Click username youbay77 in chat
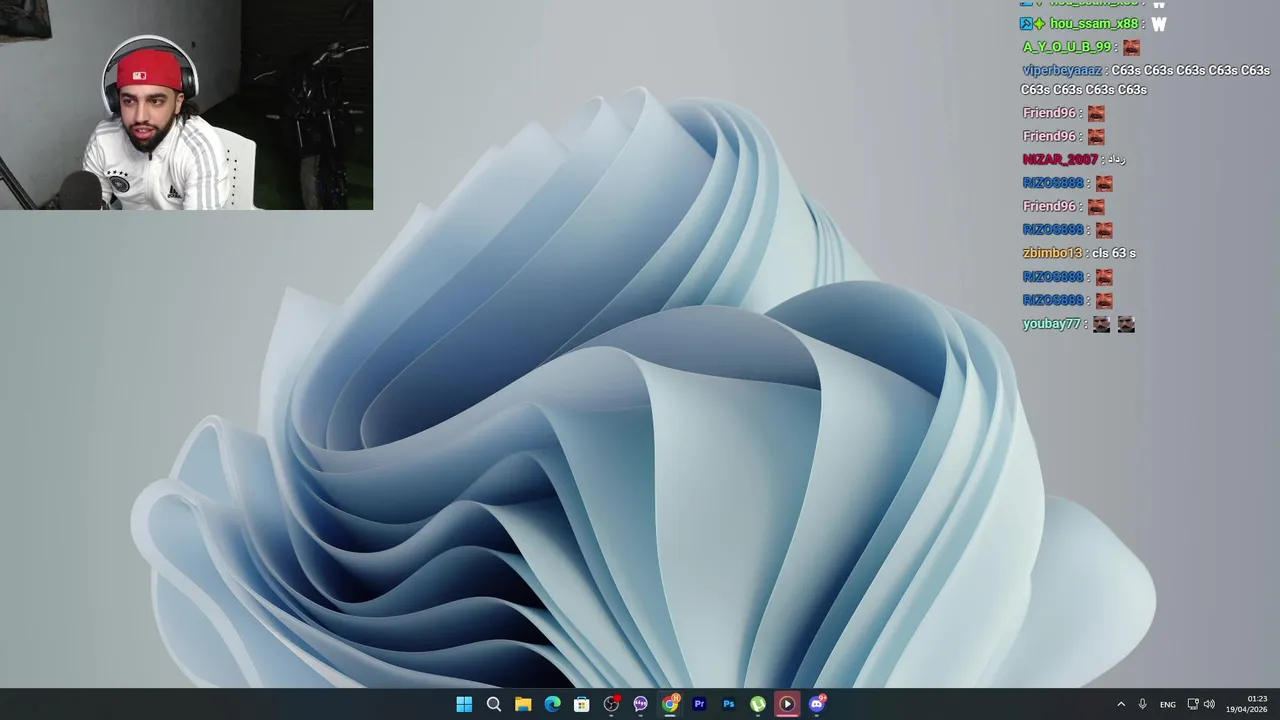 (1051, 324)
